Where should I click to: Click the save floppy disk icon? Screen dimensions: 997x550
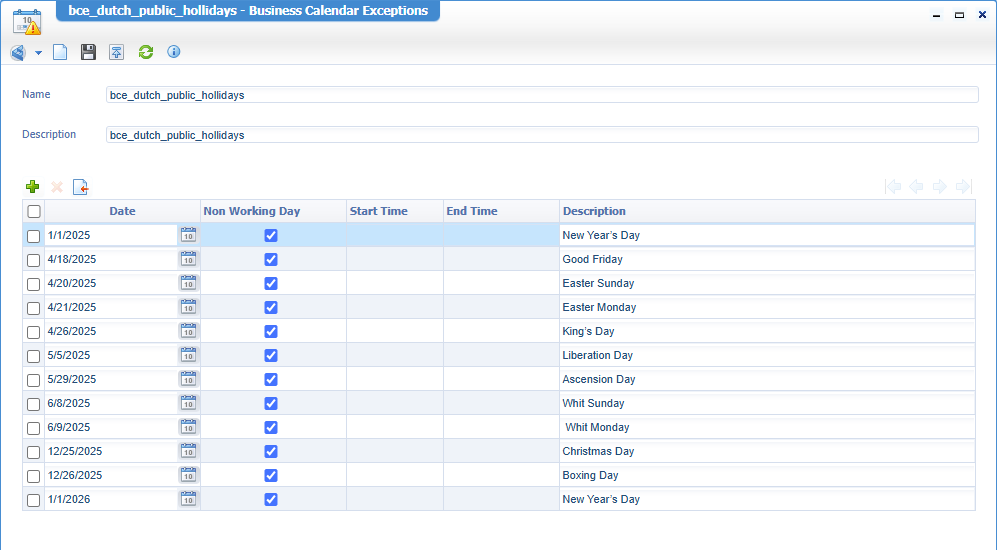coord(88,52)
